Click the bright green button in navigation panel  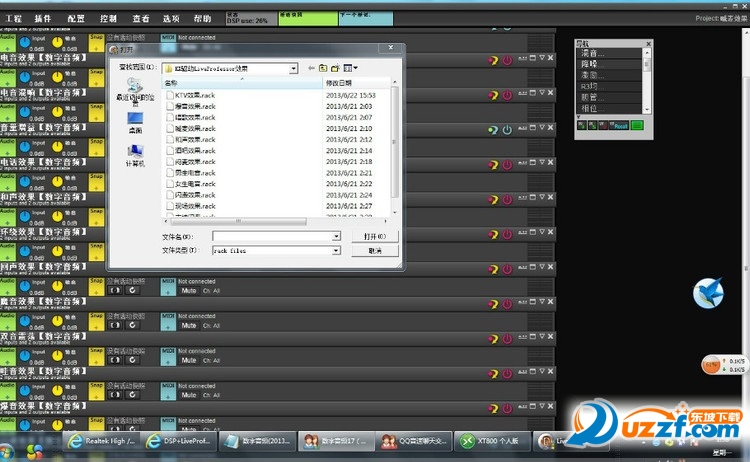pos(637,125)
